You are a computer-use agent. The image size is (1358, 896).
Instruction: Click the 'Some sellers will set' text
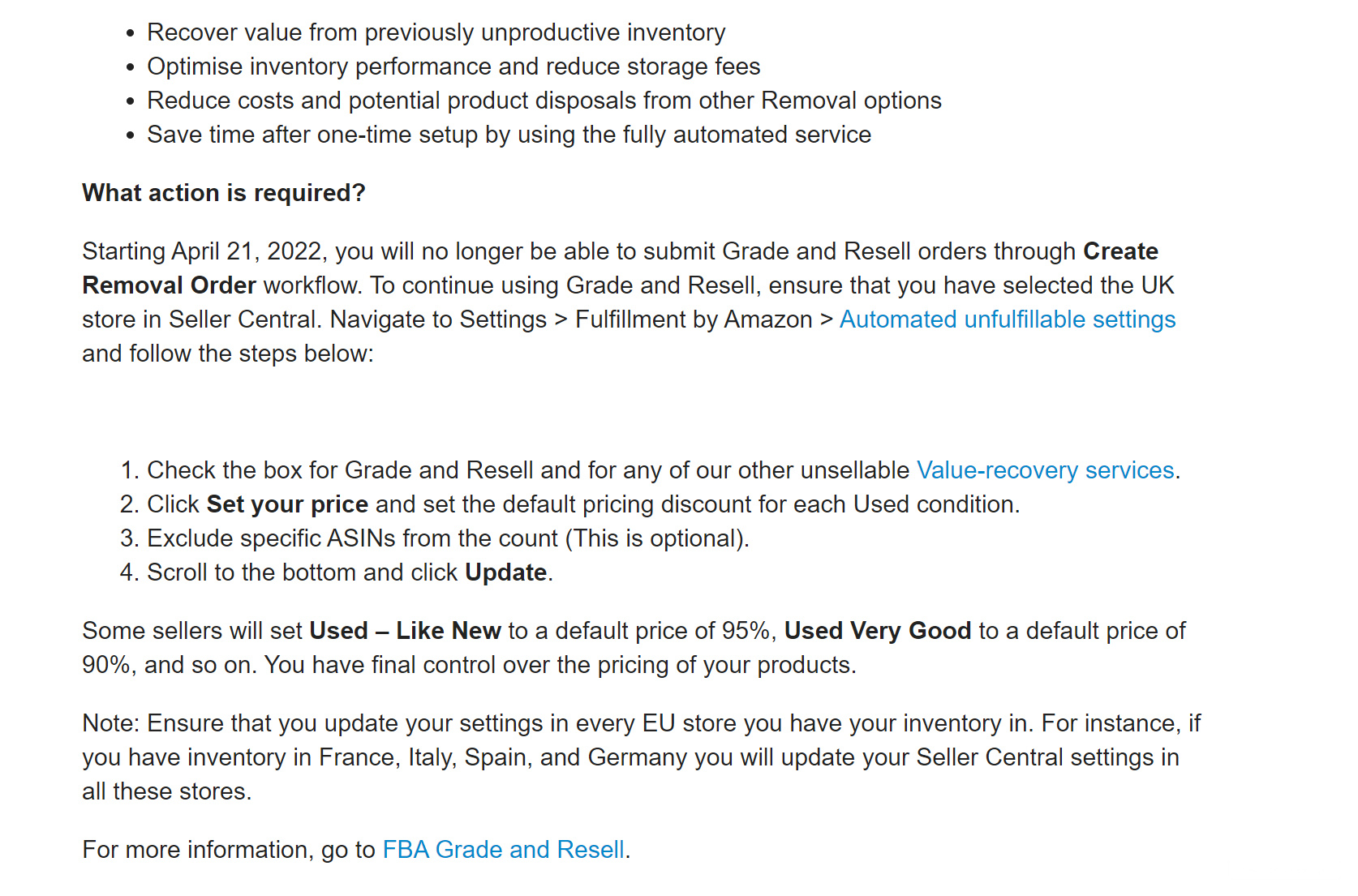click(192, 631)
